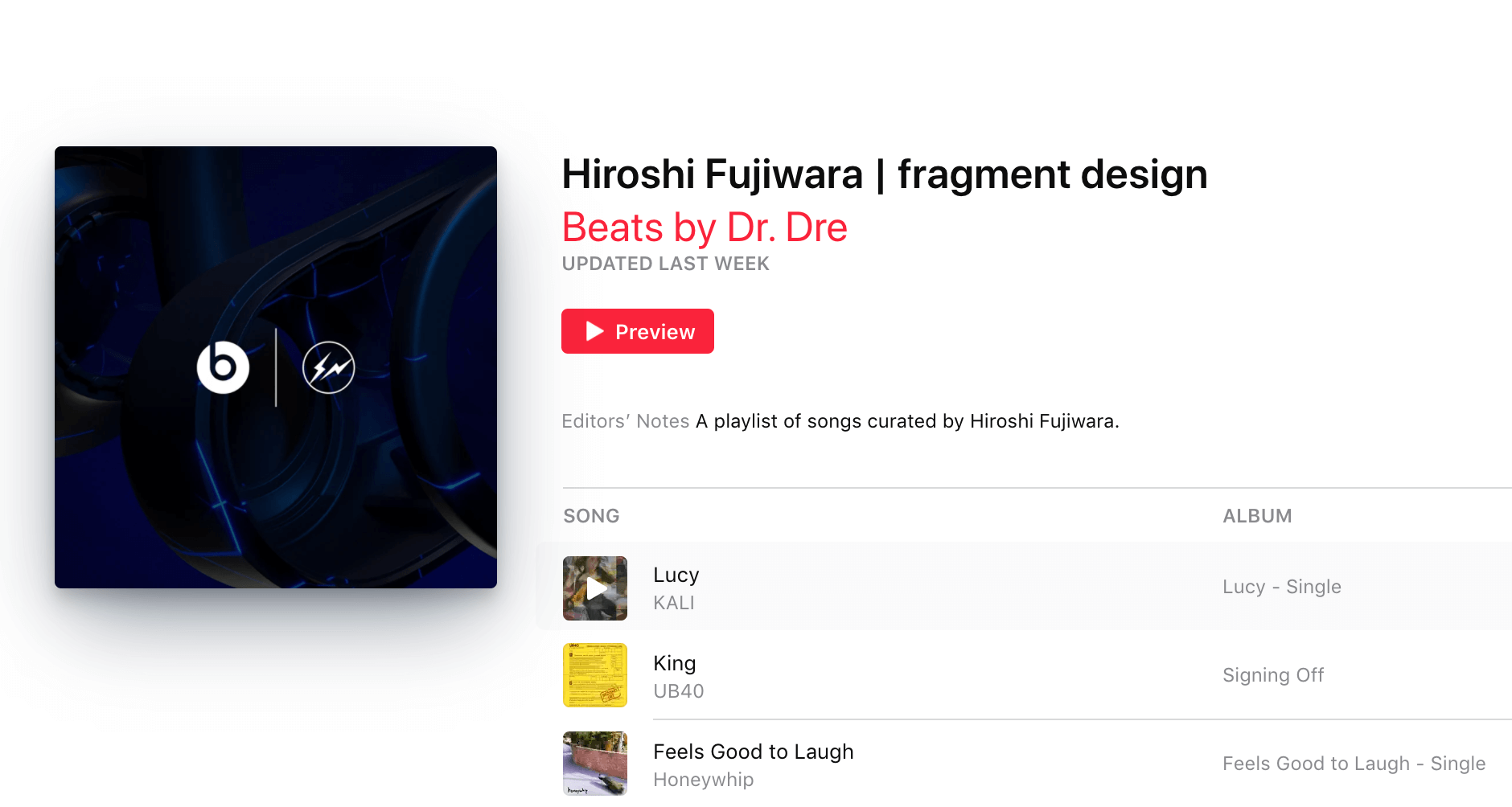1512x807 pixels.
Task: Open the artist Honeywhip
Action: point(704,780)
